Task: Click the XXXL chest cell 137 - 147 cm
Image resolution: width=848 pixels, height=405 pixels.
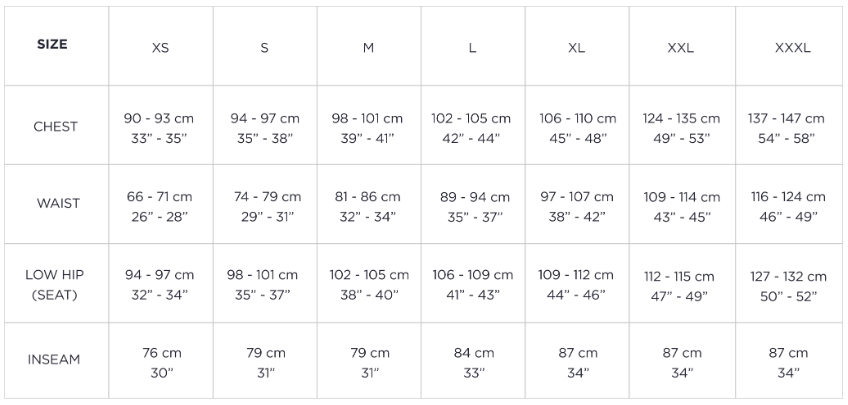Action: point(786,128)
